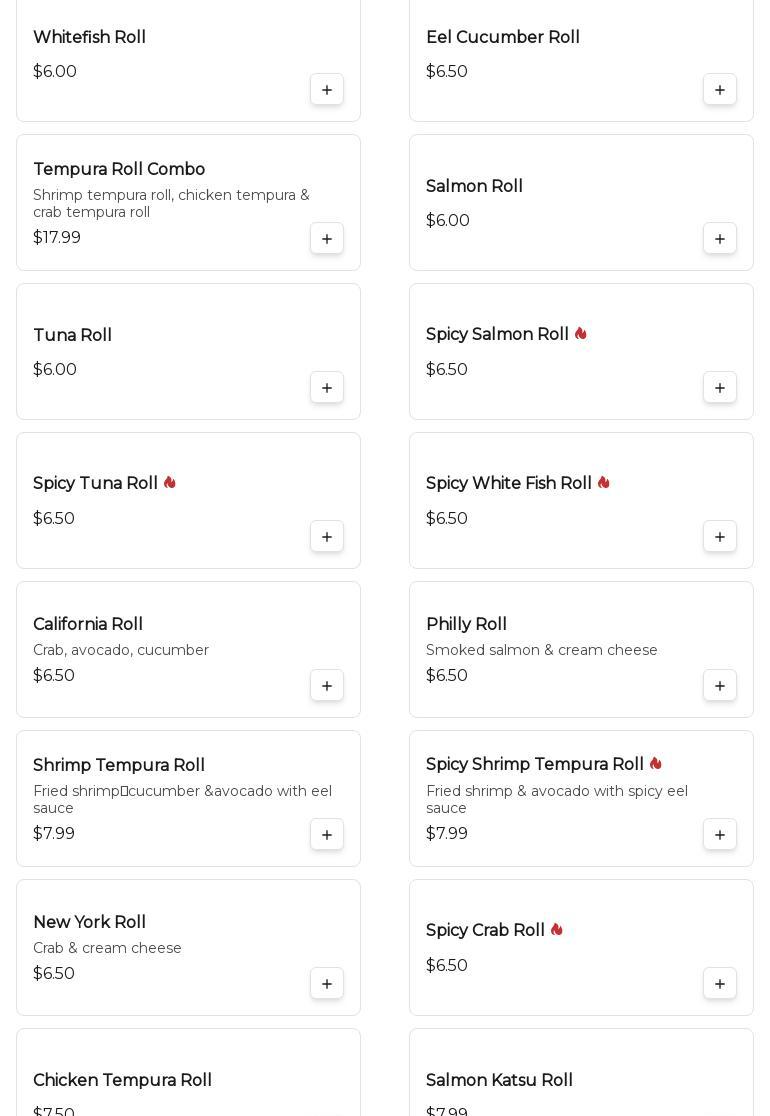Add New York Roll using plus button
770x1116 pixels.
(x=327, y=984)
